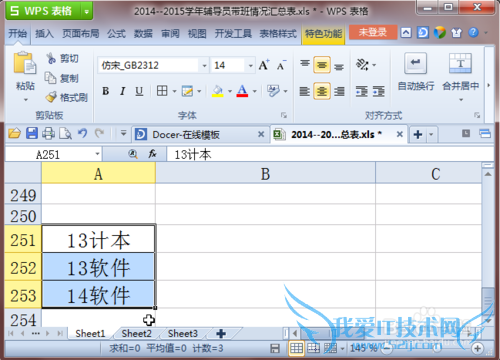This screenshot has height=360, width=500.
Task: Click the normal view grid icon
Action: pyautogui.click(x=296, y=348)
